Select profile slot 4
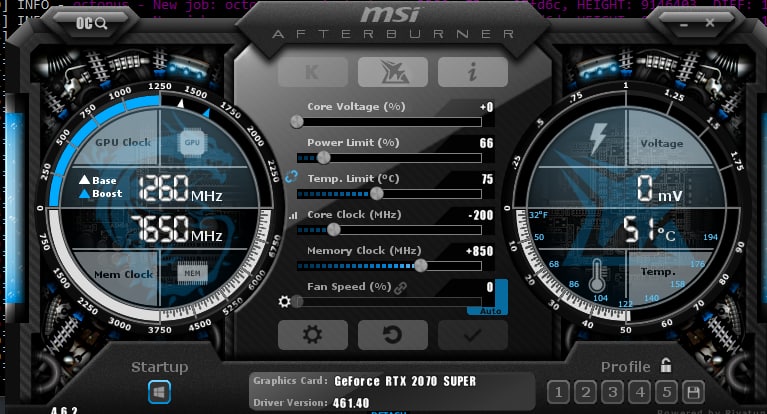Screen dimensions: 767x414 coord(640,392)
